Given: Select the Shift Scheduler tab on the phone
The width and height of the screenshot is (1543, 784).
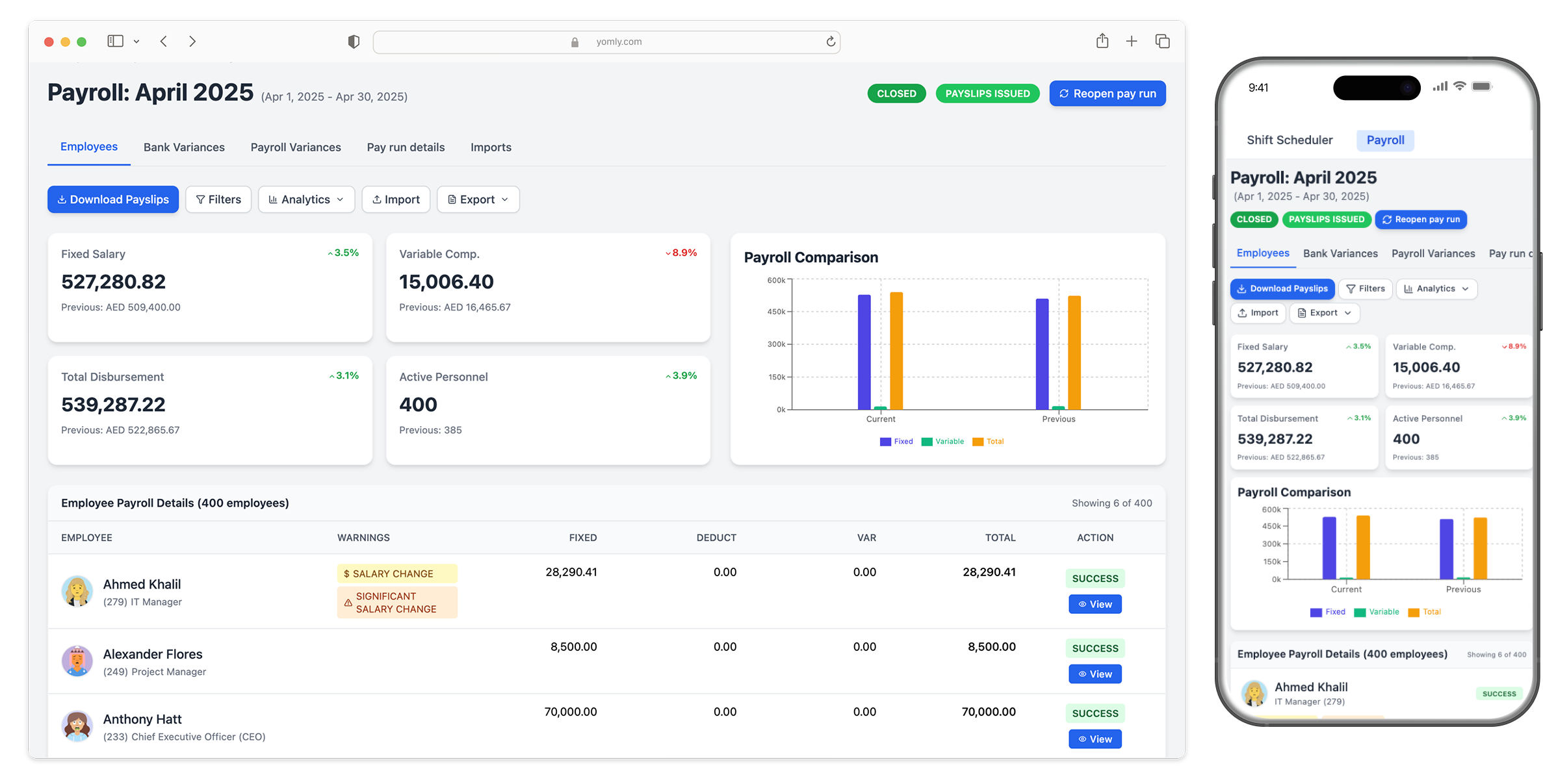Looking at the screenshot, I should [1290, 140].
